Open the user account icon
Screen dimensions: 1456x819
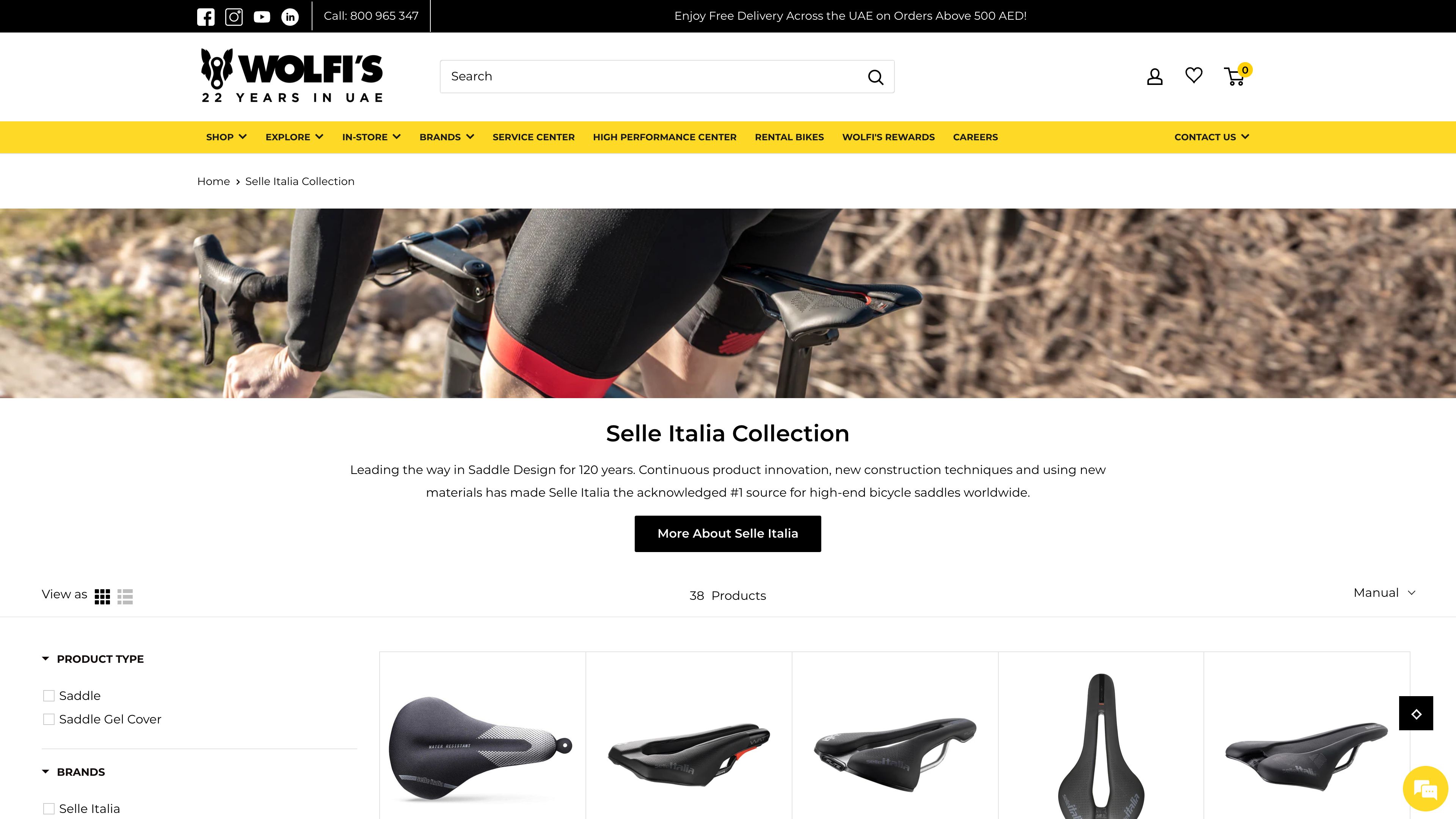click(x=1155, y=76)
